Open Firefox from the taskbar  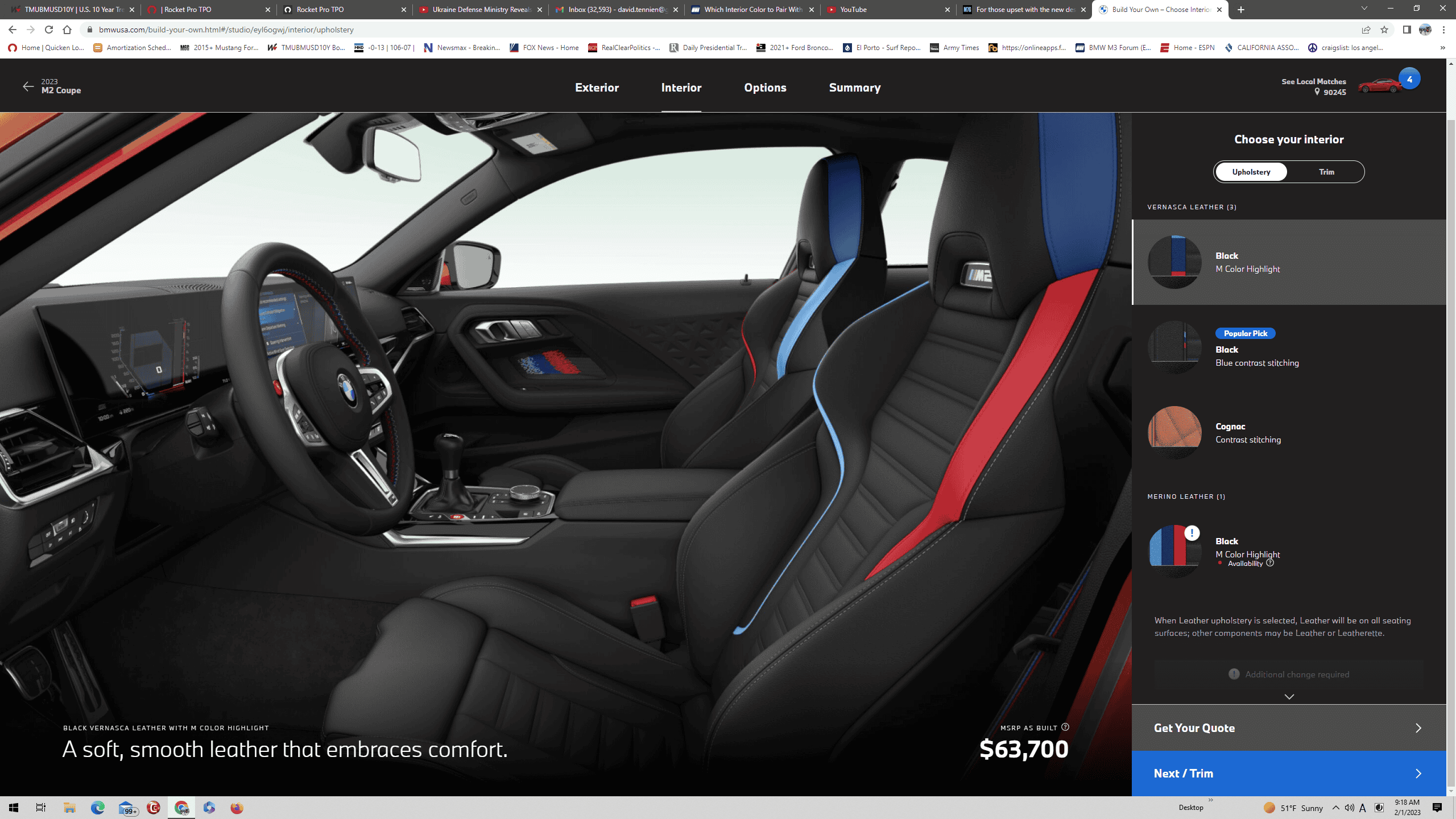pyautogui.click(x=237, y=808)
